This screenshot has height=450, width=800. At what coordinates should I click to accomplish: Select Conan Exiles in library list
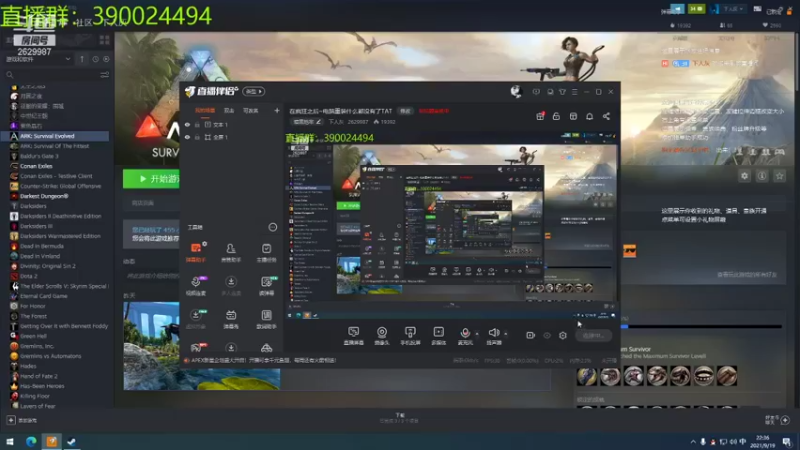36,166
